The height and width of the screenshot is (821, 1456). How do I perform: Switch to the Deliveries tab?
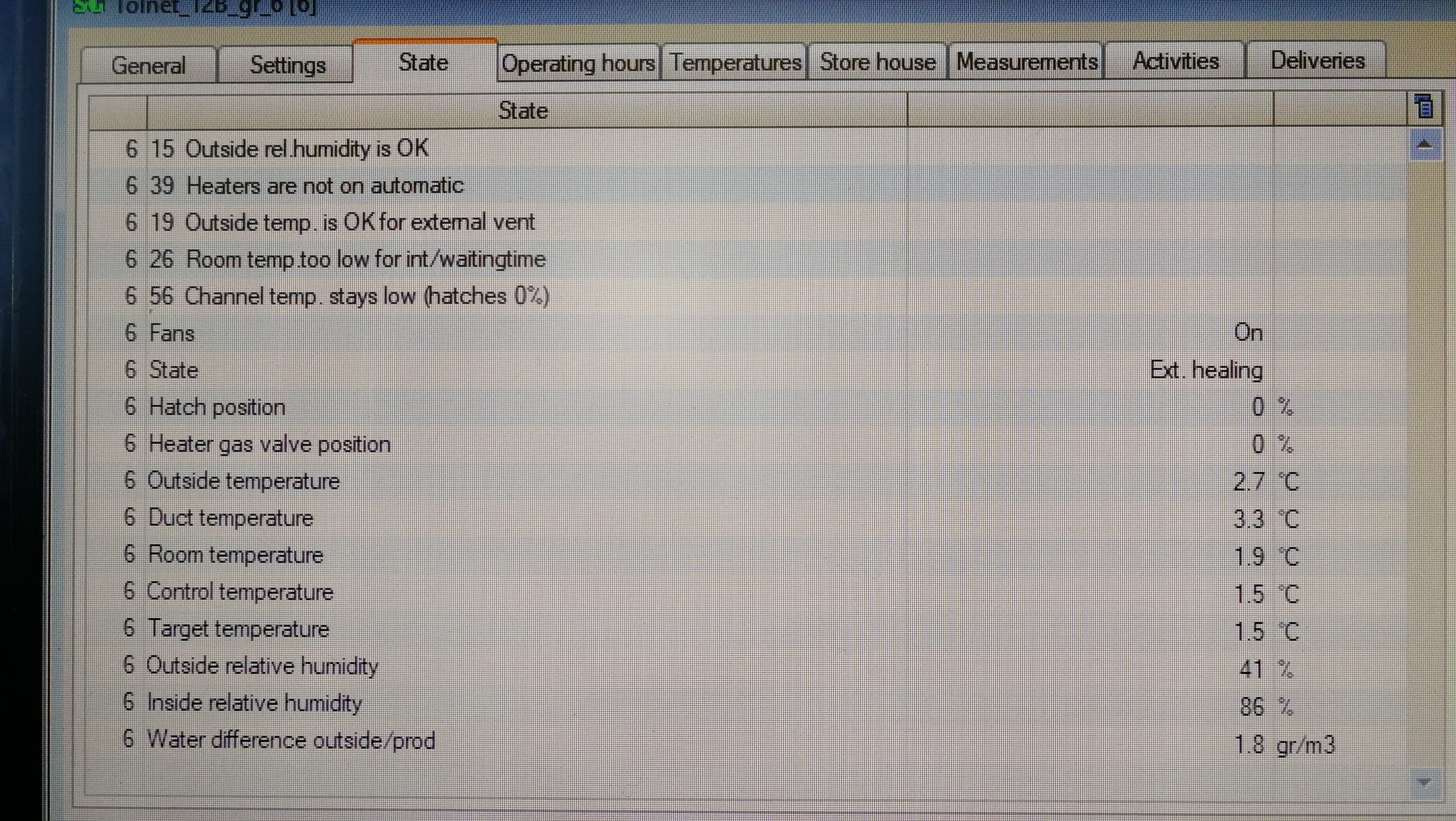(1317, 61)
